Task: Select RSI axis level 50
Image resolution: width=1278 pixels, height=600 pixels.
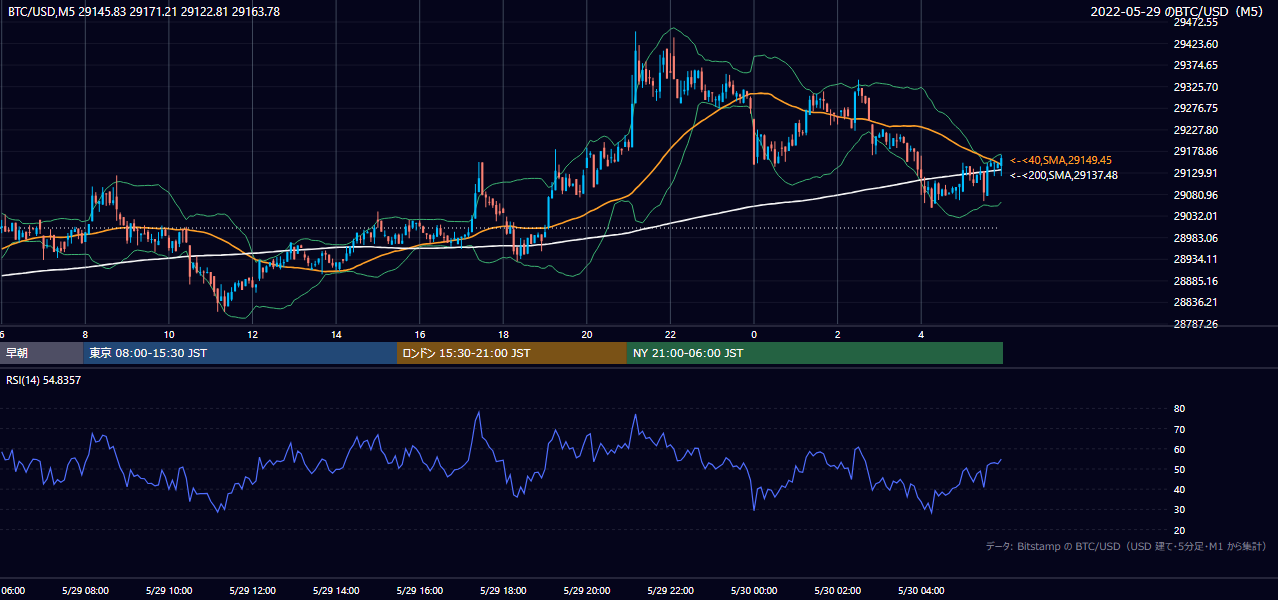Action: (x=1179, y=470)
